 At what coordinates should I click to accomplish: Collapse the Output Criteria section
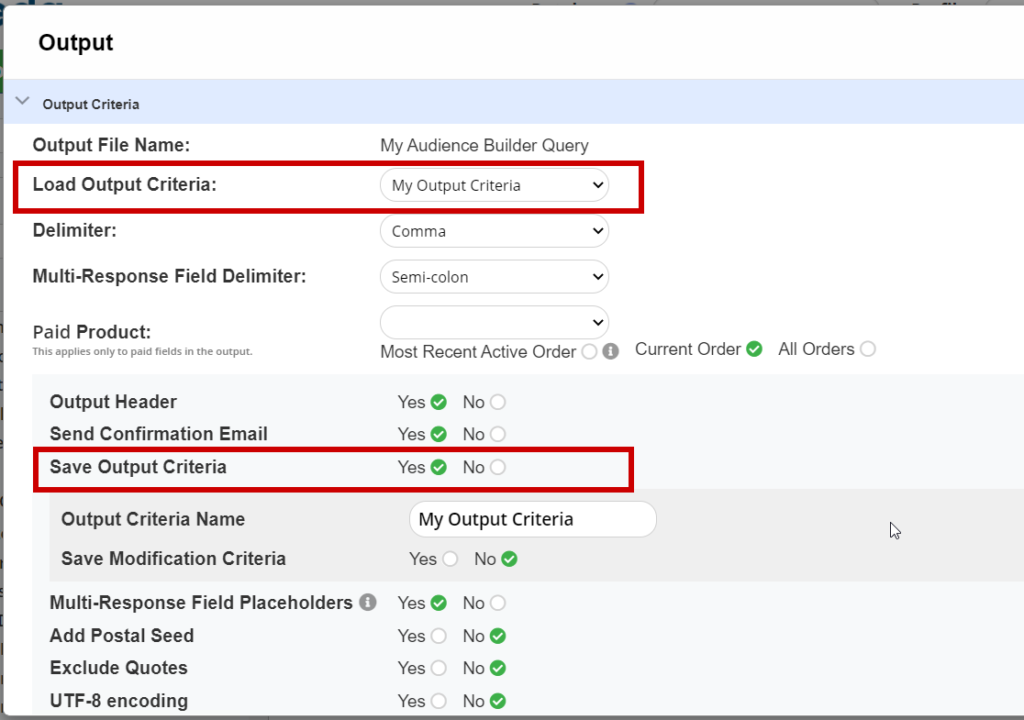[x=22, y=102]
